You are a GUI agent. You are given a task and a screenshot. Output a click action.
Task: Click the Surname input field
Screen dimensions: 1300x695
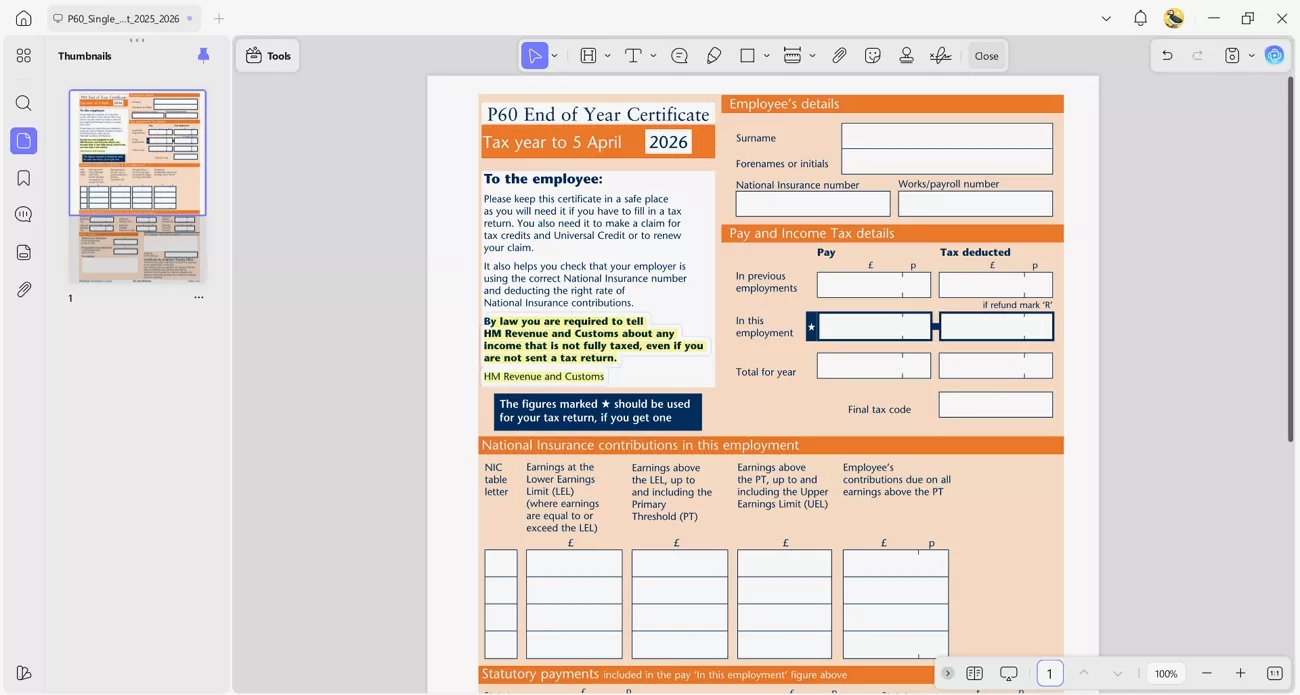click(x=947, y=136)
